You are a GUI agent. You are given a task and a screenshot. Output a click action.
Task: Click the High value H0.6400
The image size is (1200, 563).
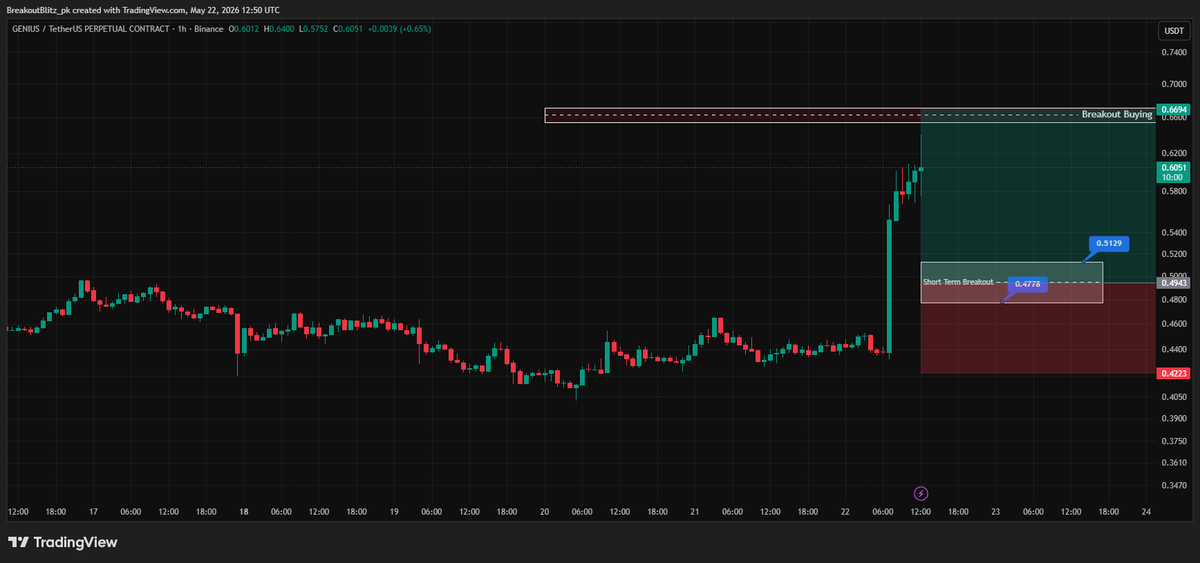click(x=280, y=29)
